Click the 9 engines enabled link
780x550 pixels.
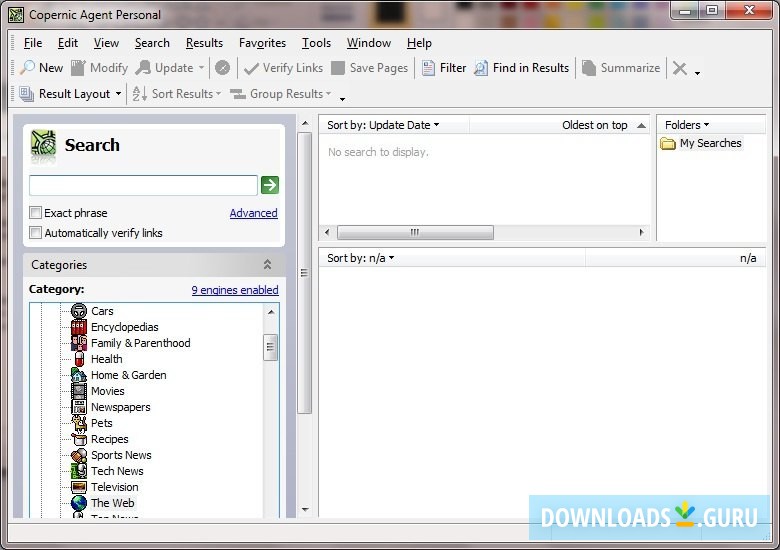(235, 290)
